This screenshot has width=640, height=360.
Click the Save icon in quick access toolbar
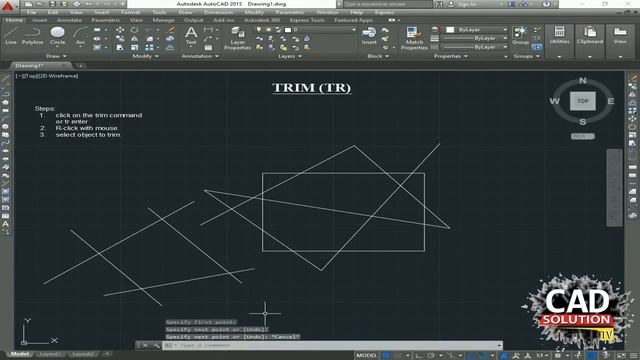(x=53, y=4)
